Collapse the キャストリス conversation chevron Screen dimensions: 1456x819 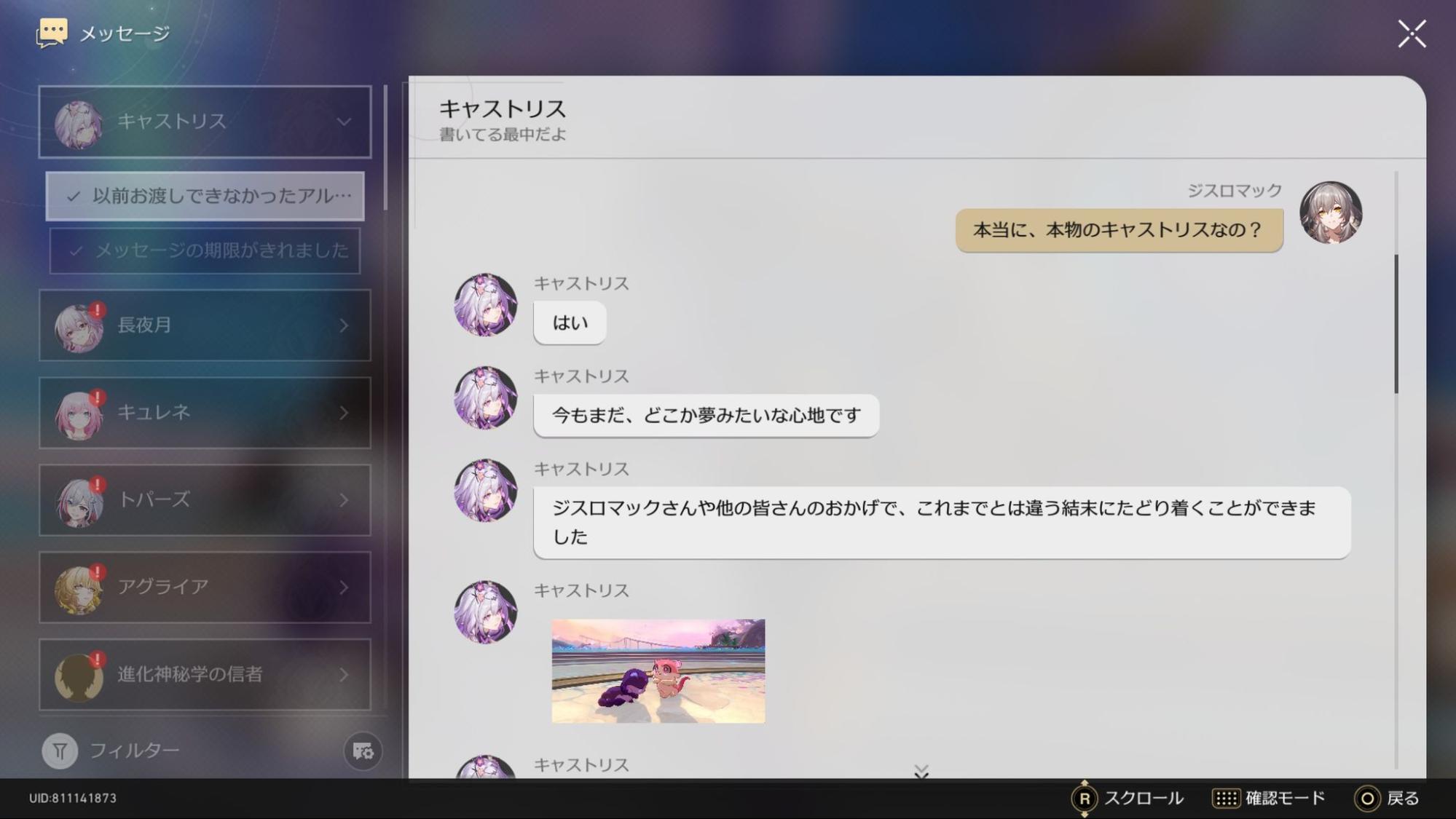pyautogui.click(x=343, y=122)
